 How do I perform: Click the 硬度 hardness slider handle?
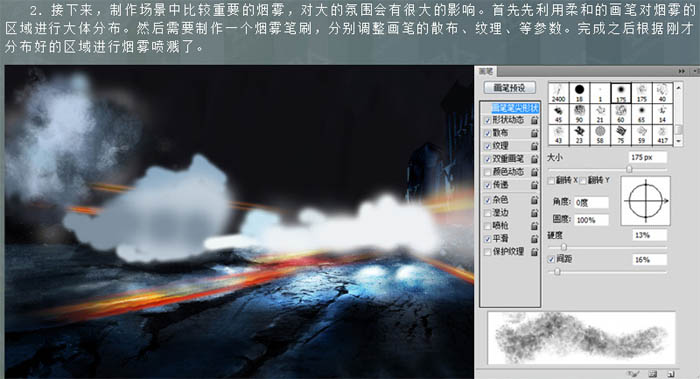[x=564, y=247]
